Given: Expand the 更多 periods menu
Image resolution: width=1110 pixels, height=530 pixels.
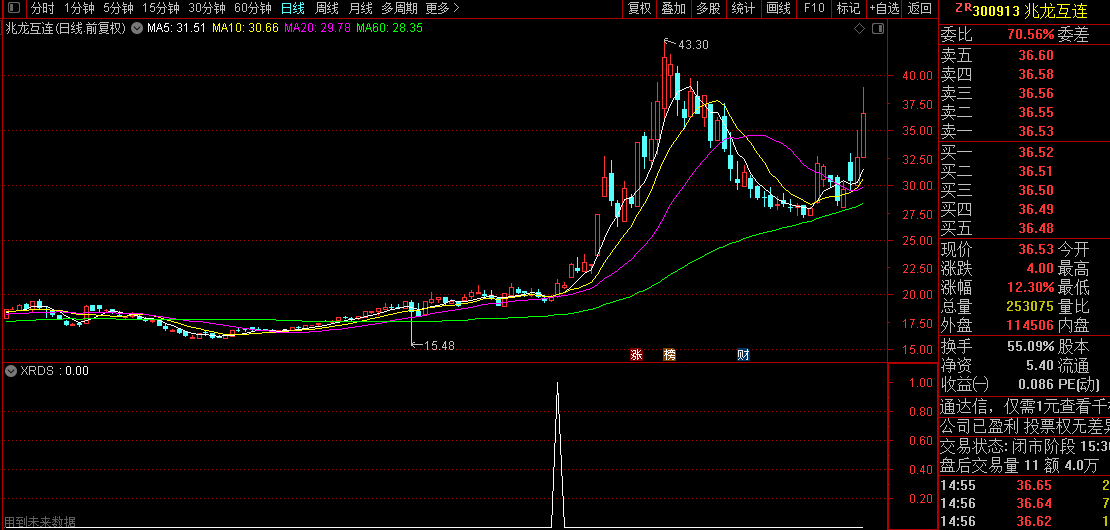Looking at the screenshot, I should coord(442,8).
